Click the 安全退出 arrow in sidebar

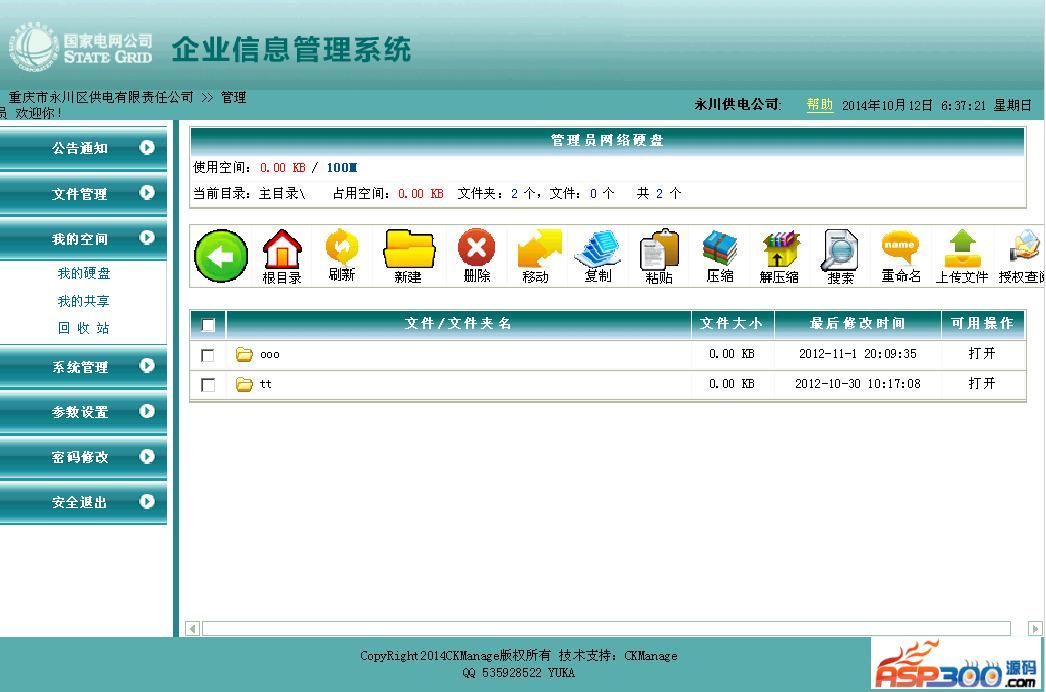click(x=147, y=502)
